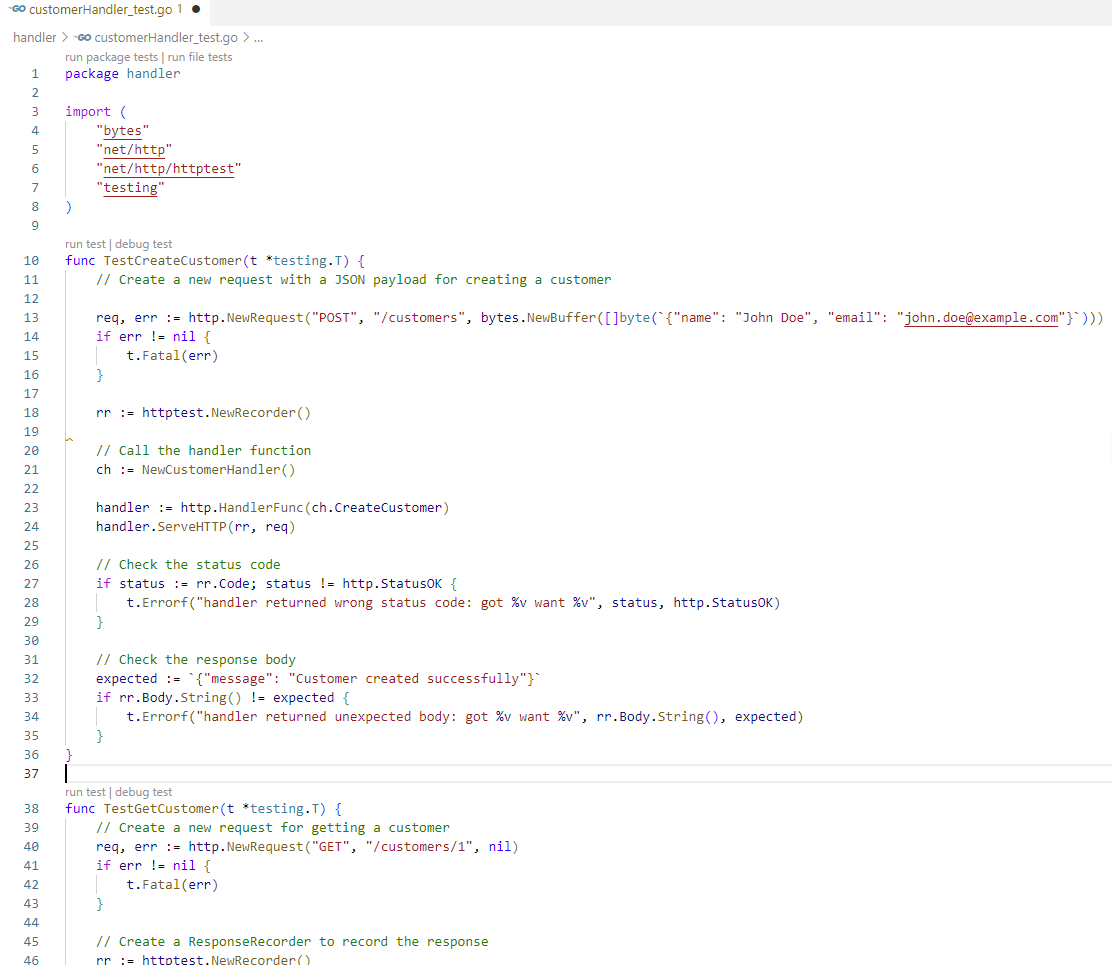Click 'run test' above TestGetCustomer

coord(85,793)
